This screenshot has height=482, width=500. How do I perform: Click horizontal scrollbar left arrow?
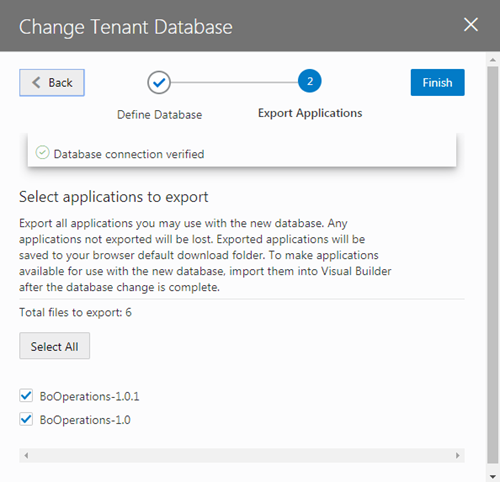[26, 455]
